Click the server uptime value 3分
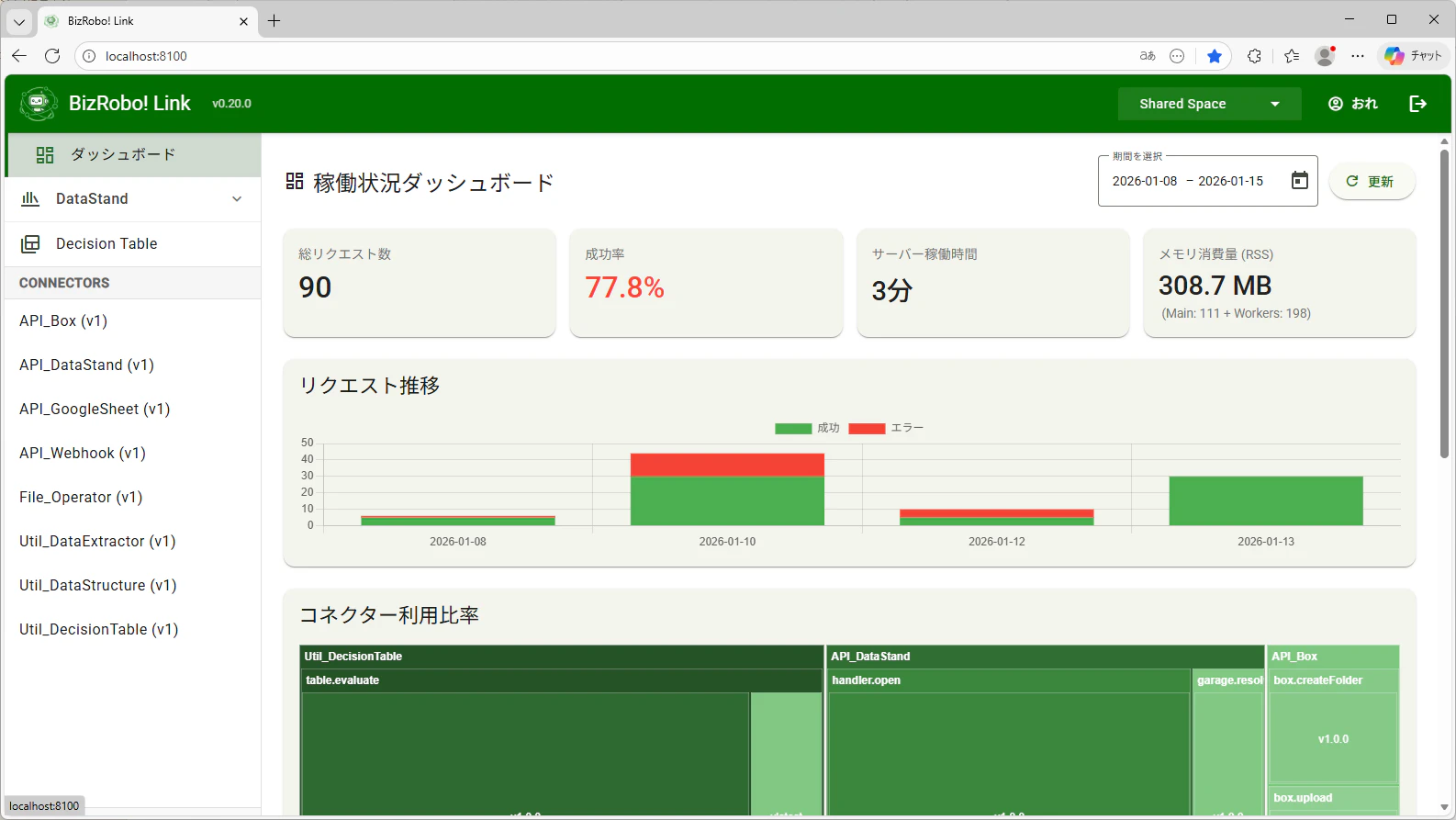 click(x=891, y=290)
